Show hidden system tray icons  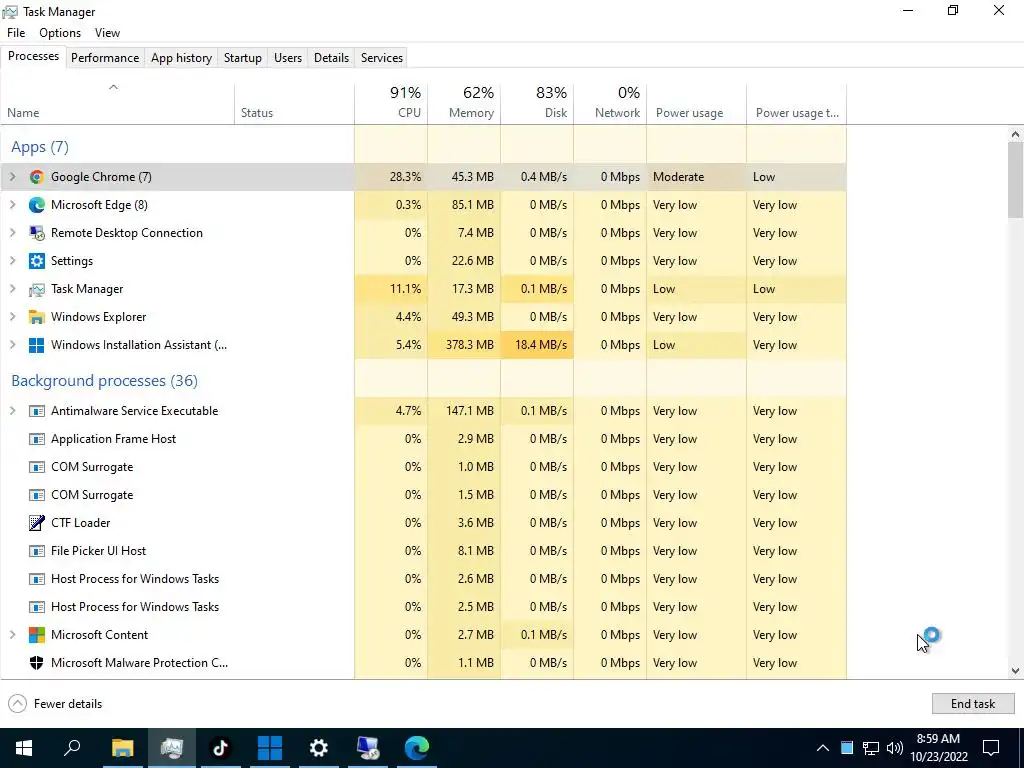point(823,748)
